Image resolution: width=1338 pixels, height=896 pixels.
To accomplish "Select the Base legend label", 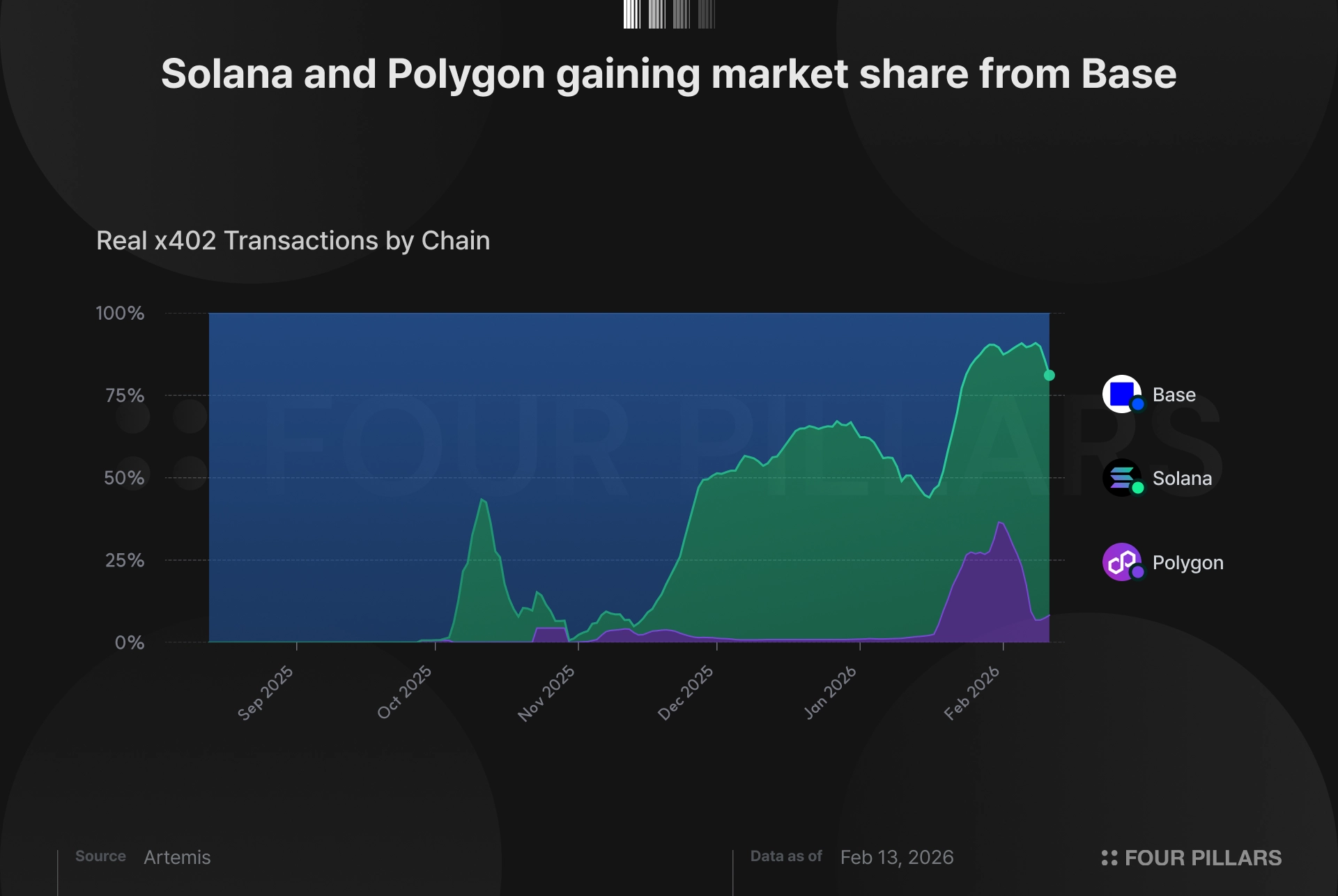I will [1174, 395].
